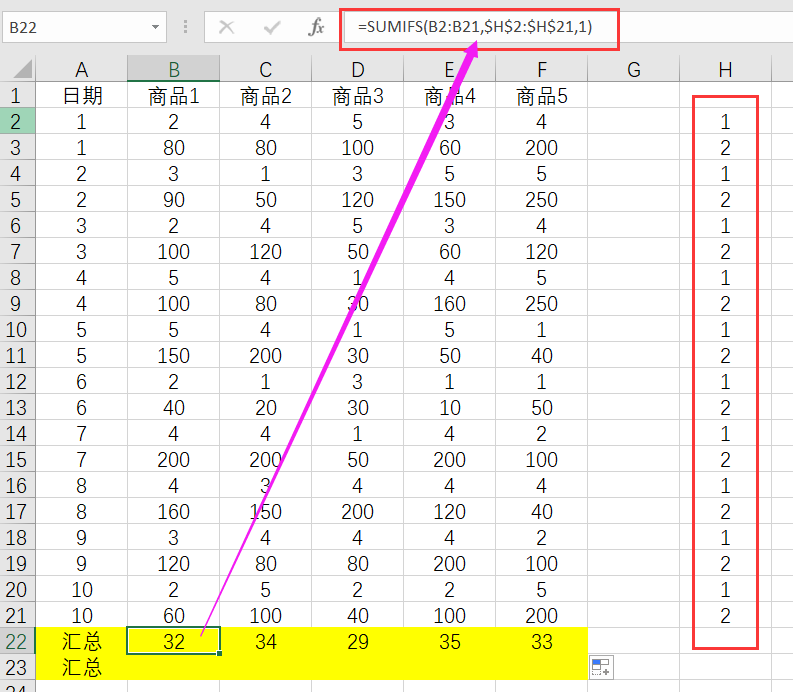Select column A header
This screenshot has width=793, height=692.
coord(81,69)
